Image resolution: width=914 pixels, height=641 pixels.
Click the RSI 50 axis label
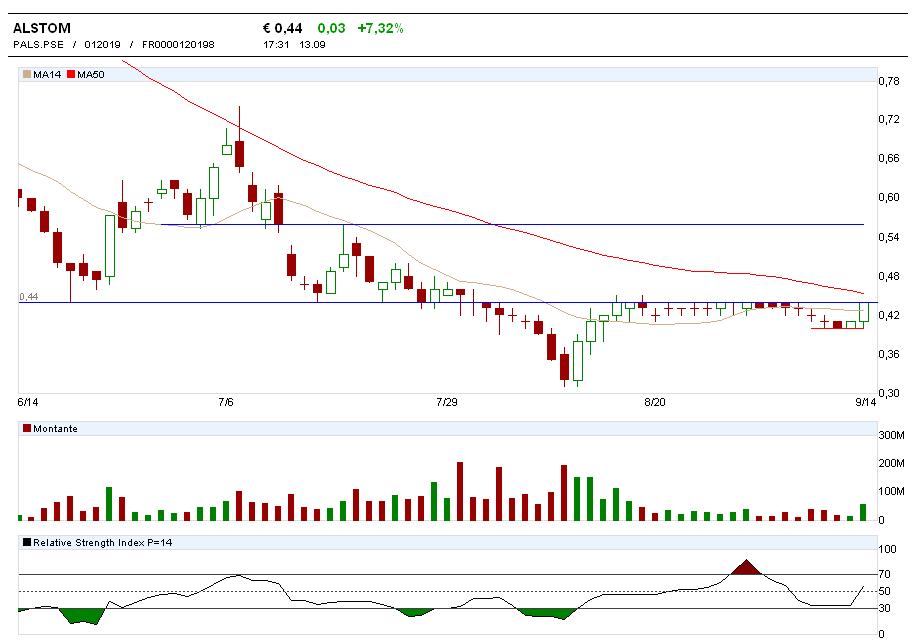pyautogui.click(x=884, y=591)
